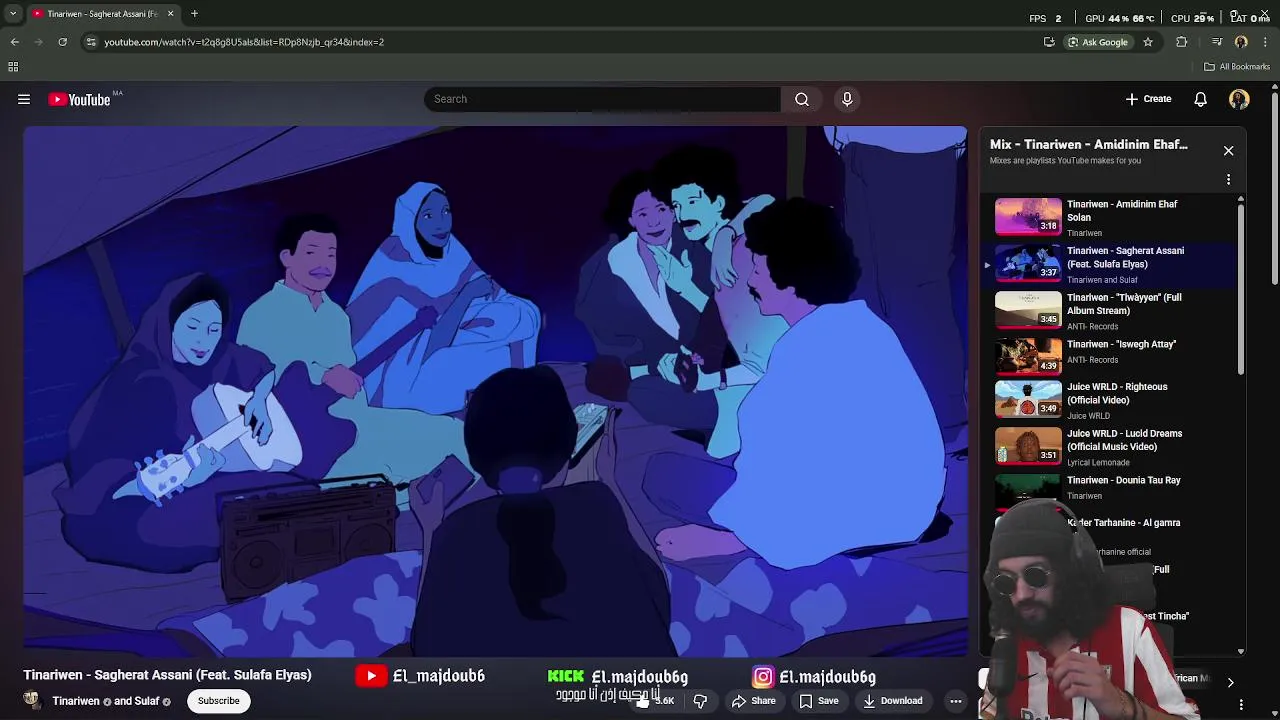Start voice search with microphone icon

click(x=847, y=99)
